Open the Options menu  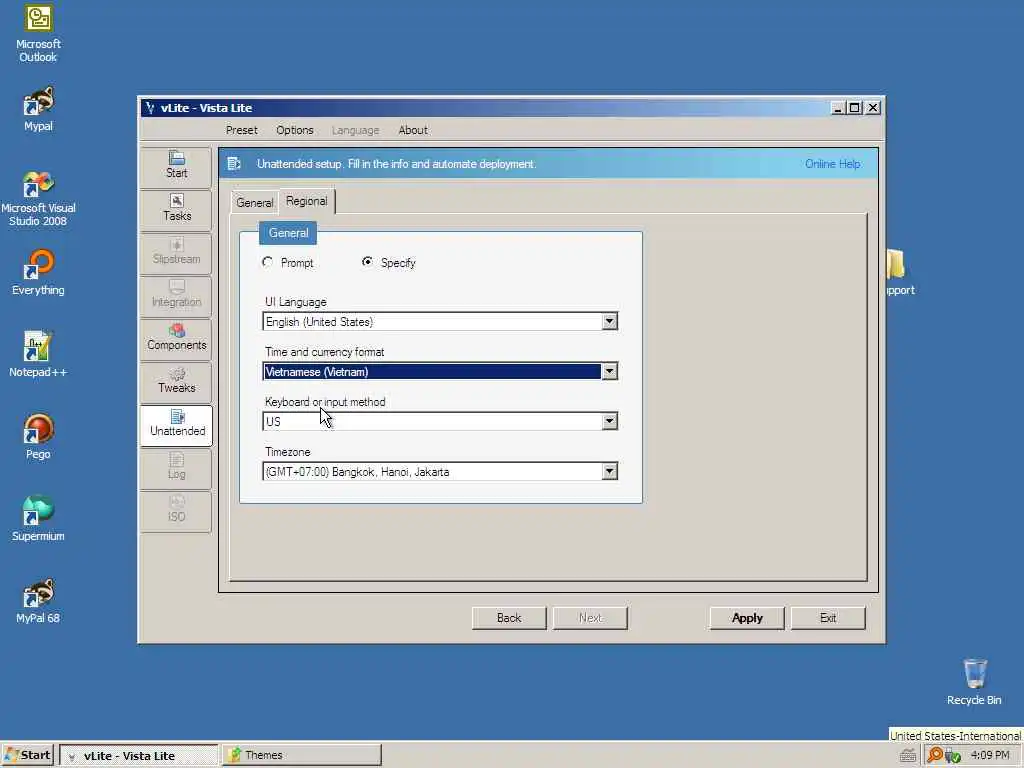click(x=295, y=130)
